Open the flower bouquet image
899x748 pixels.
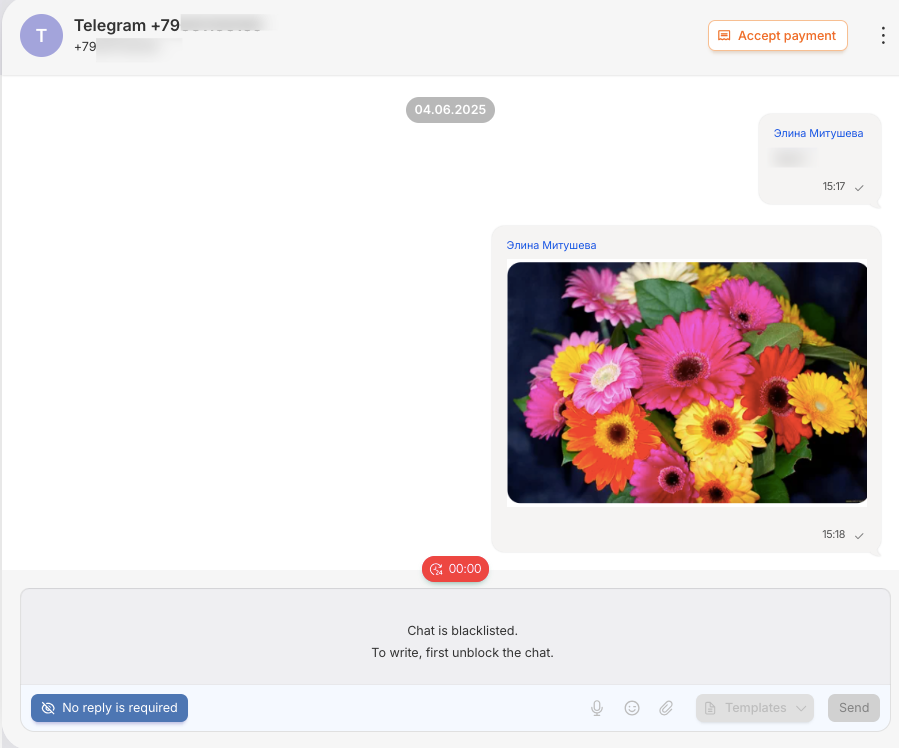687,383
